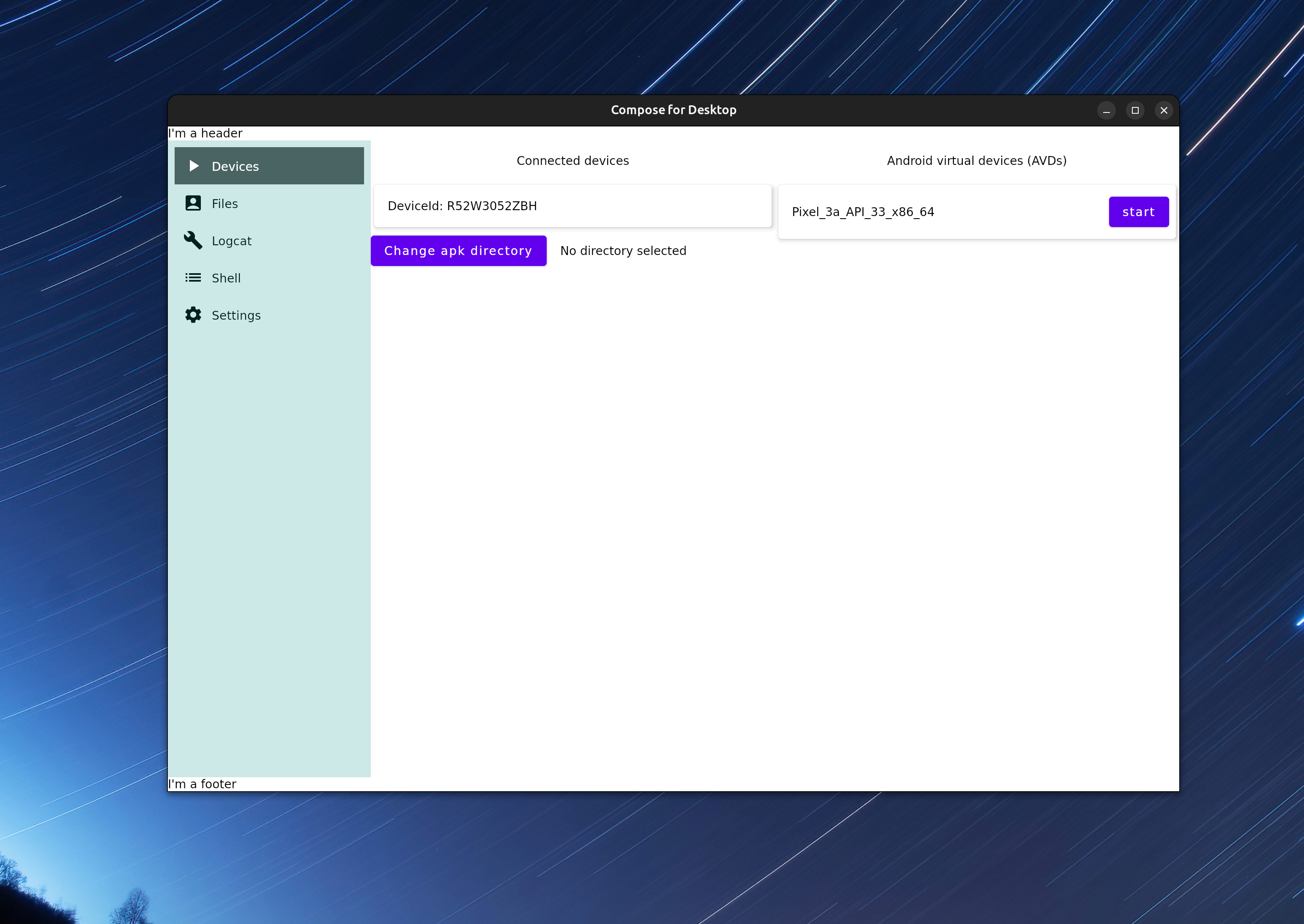The width and height of the screenshot is (1304, 924).
Task: Maximize the Compose for Desktop window
Action: 1135,110
